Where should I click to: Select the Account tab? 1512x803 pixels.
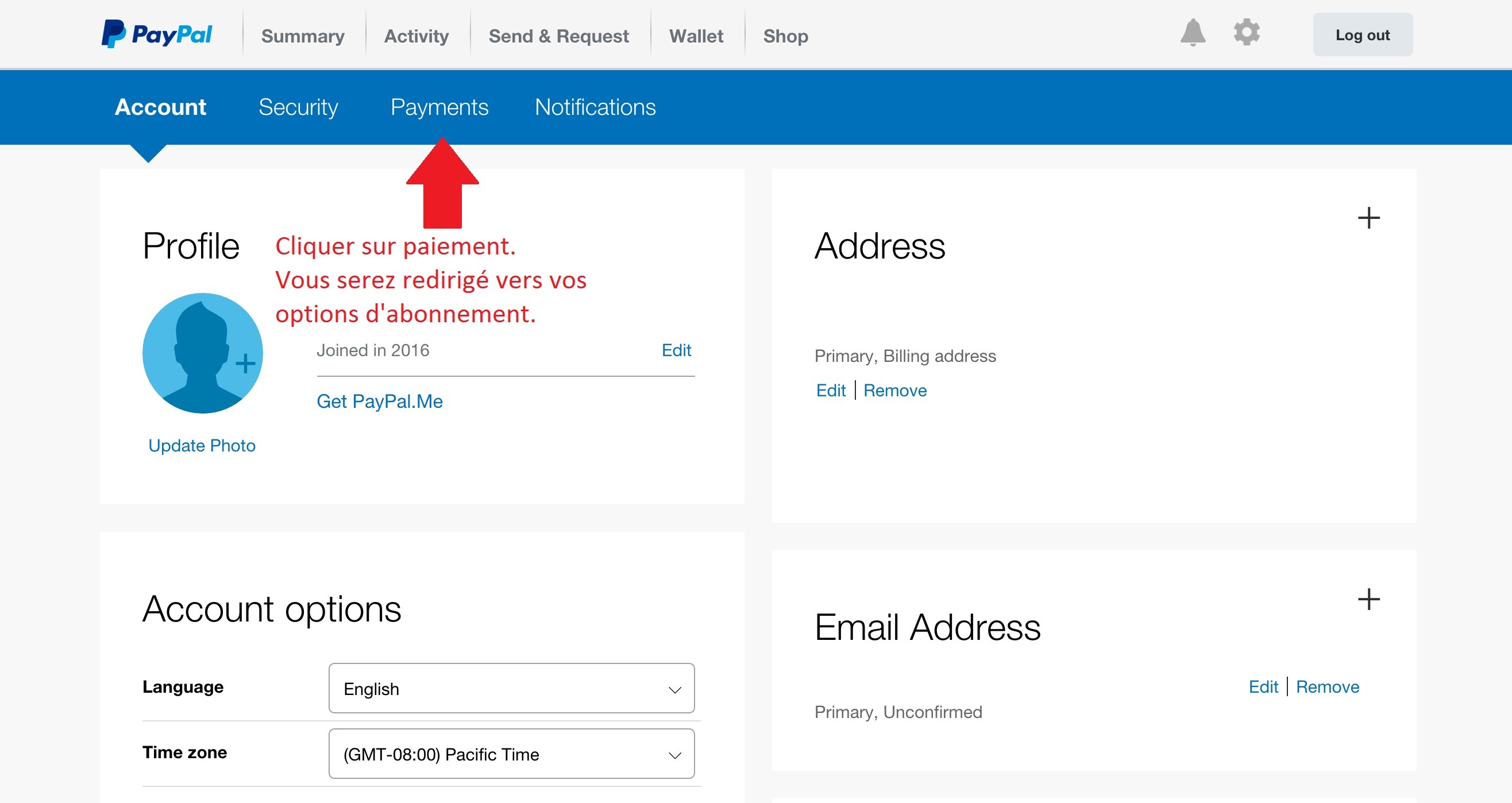click(x=160, y=107)
